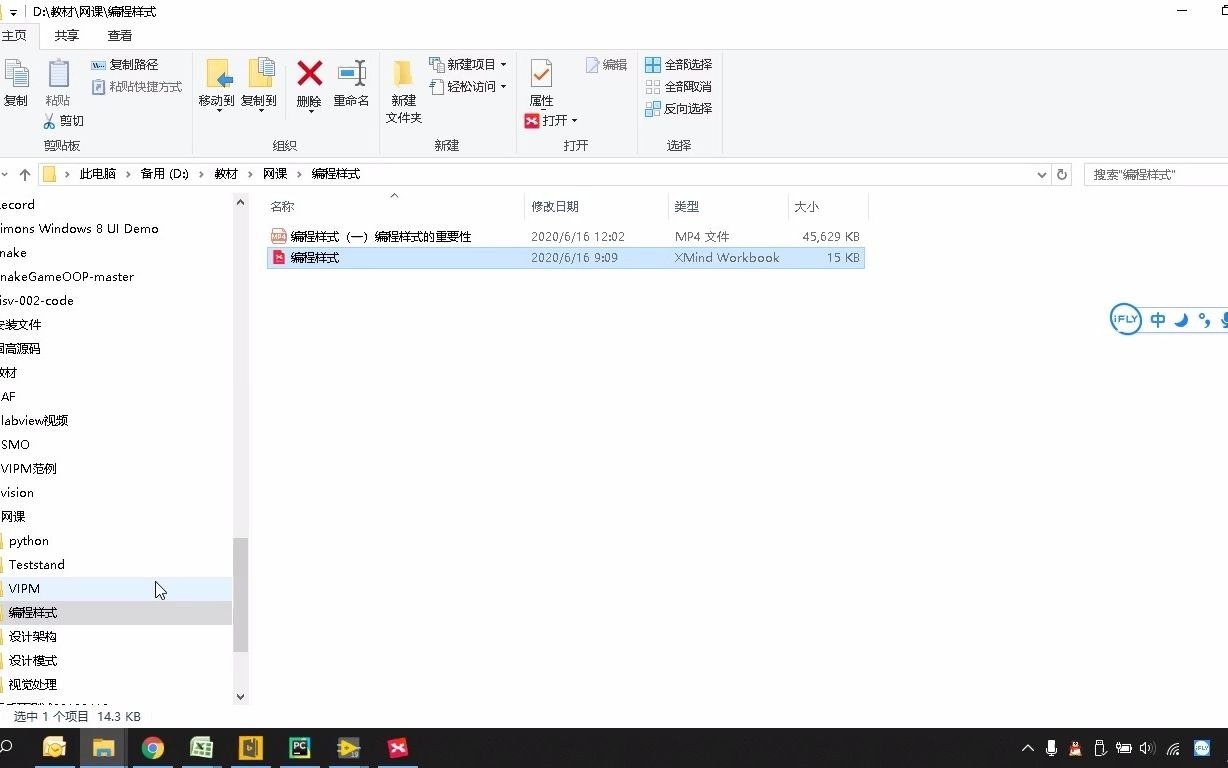Expand the 打开 (Open) dropdown arrow

(572, 120)
